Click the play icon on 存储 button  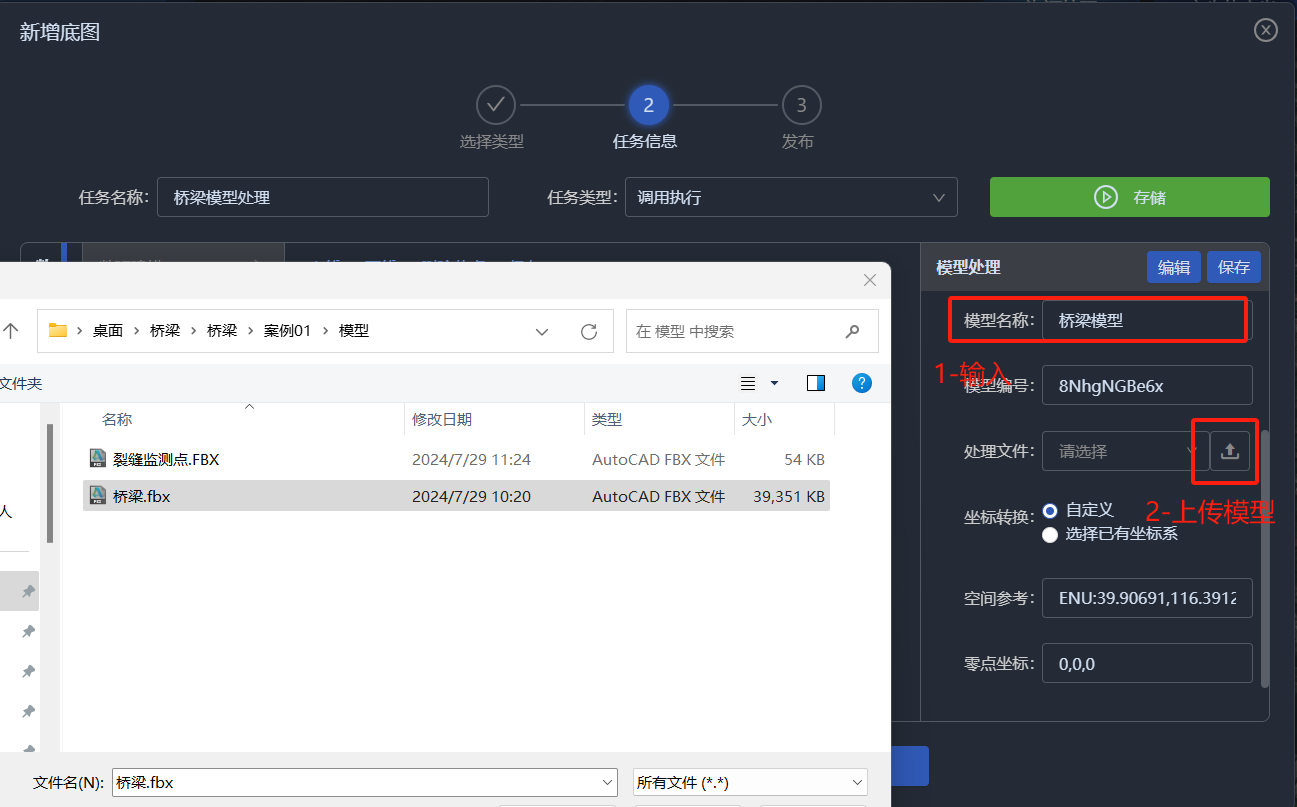tap(1105, 197)
